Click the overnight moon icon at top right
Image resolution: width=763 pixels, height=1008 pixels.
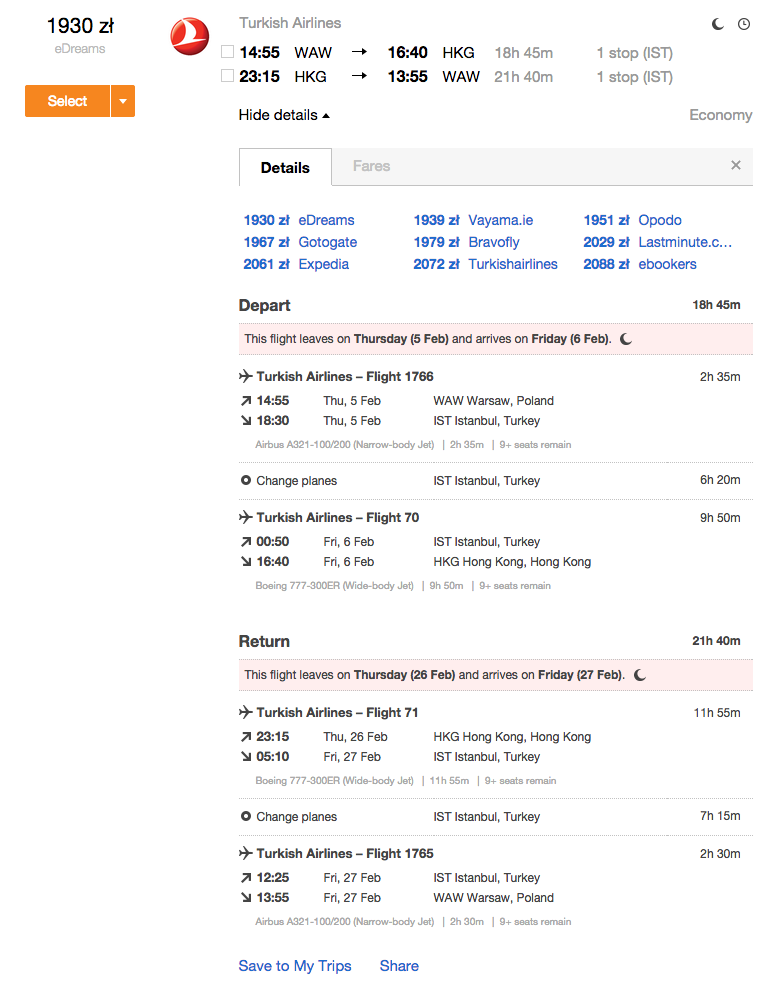[717, 24]
